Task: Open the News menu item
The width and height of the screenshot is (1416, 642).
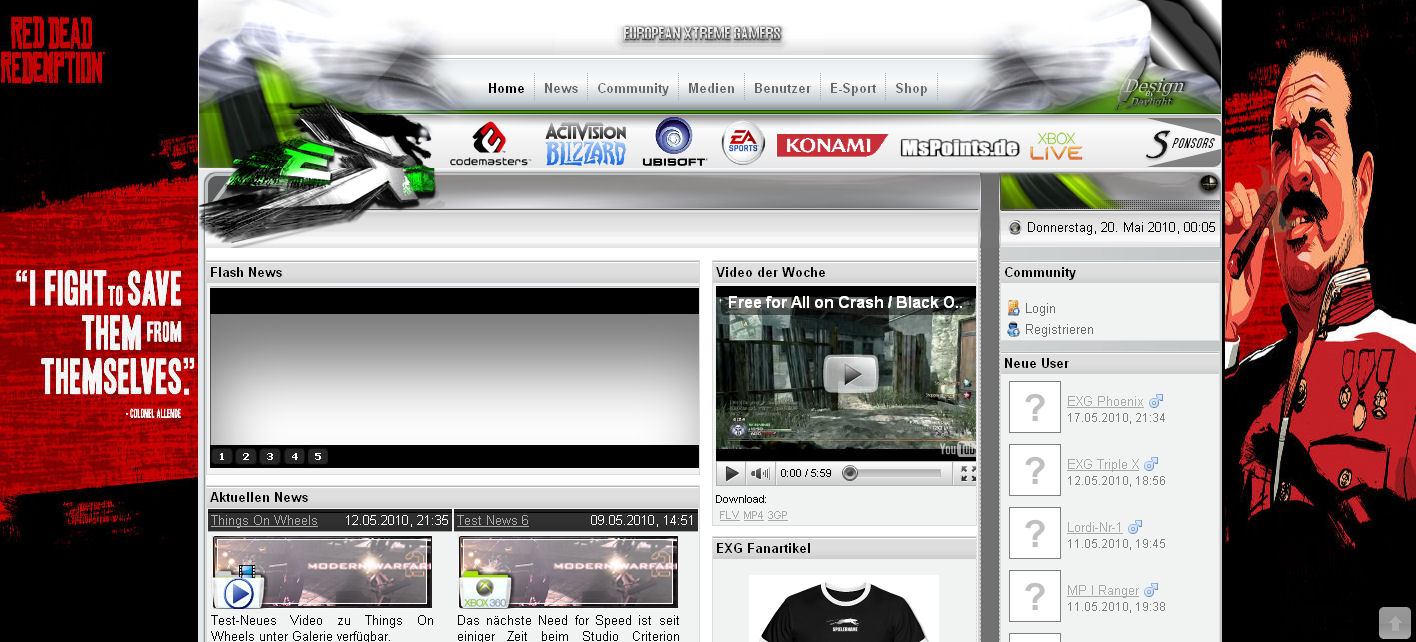Action: coord(561,88)
